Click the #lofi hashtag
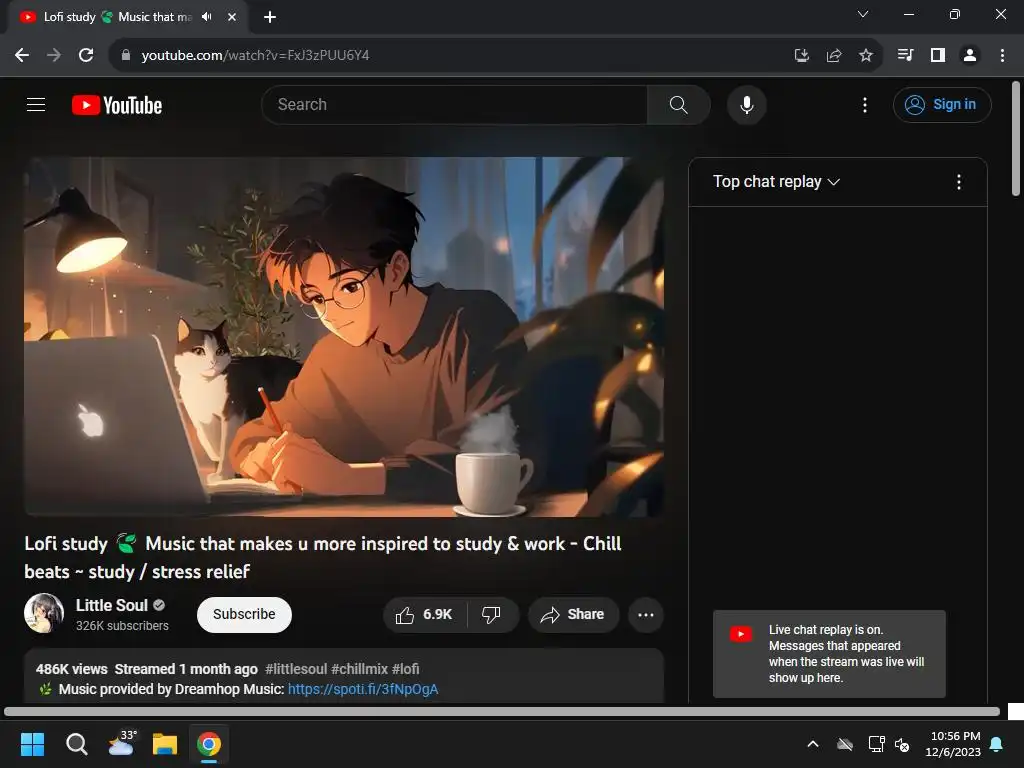The image size is (1024, 768). (406, 669)
